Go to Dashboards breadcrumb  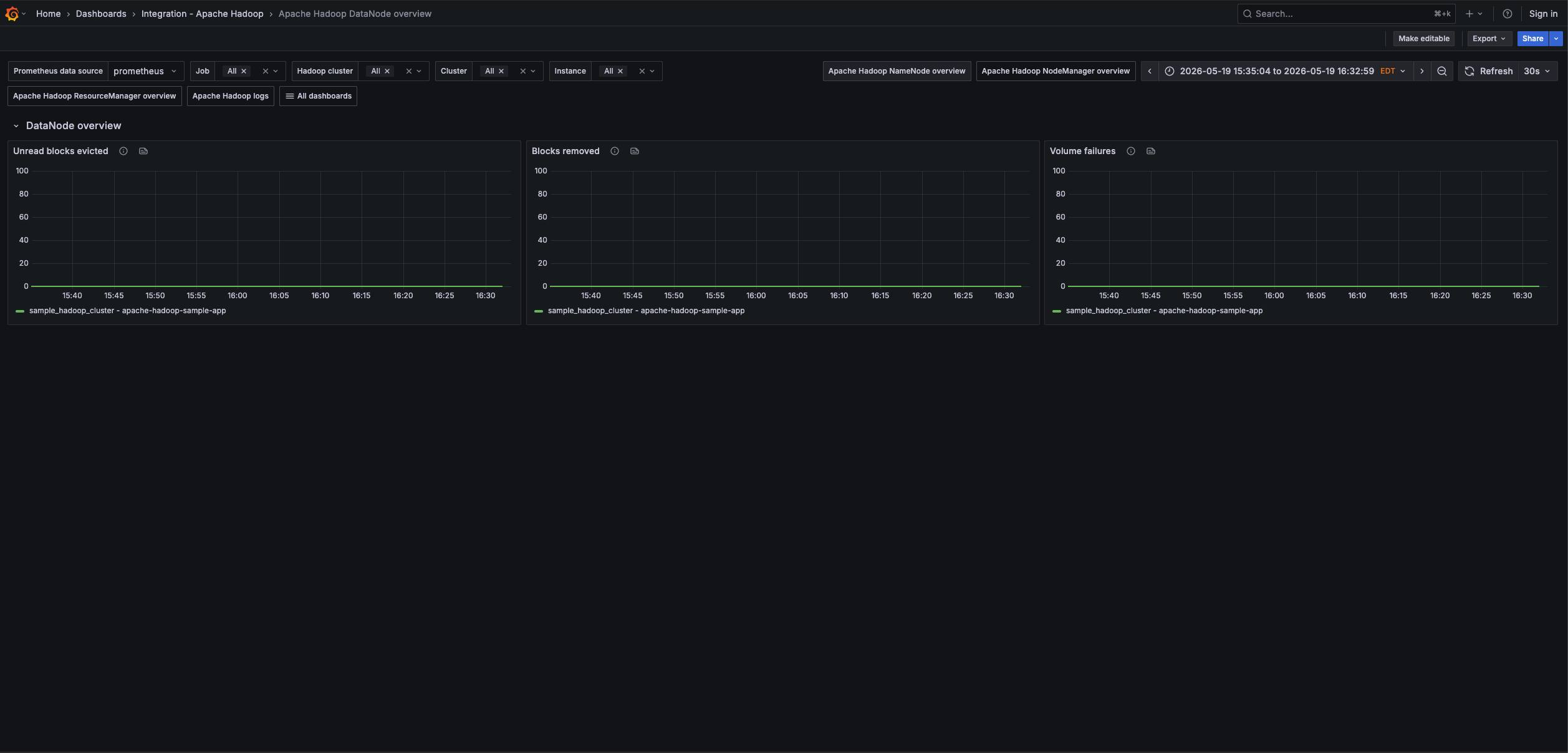[x=101, y=14]
